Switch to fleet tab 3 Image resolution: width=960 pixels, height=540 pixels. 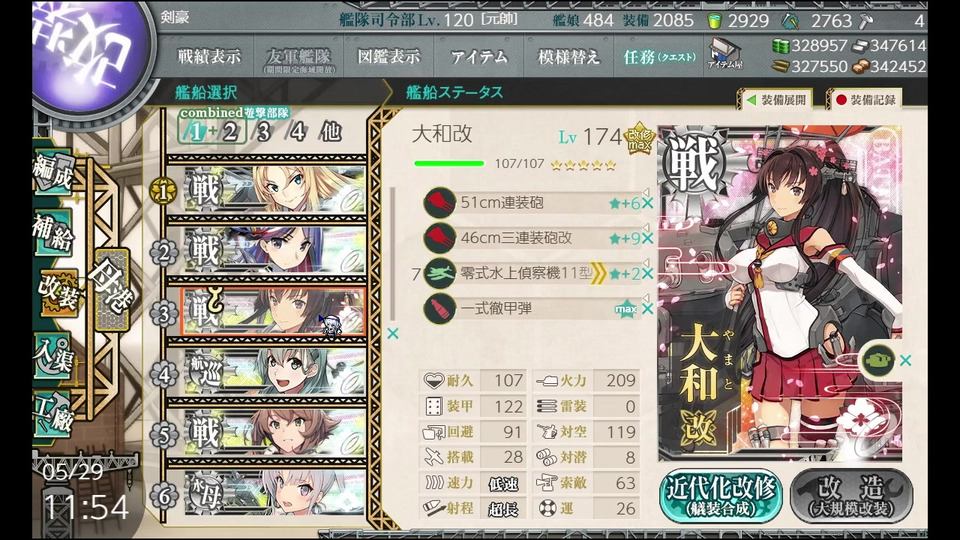click(264, 131)
